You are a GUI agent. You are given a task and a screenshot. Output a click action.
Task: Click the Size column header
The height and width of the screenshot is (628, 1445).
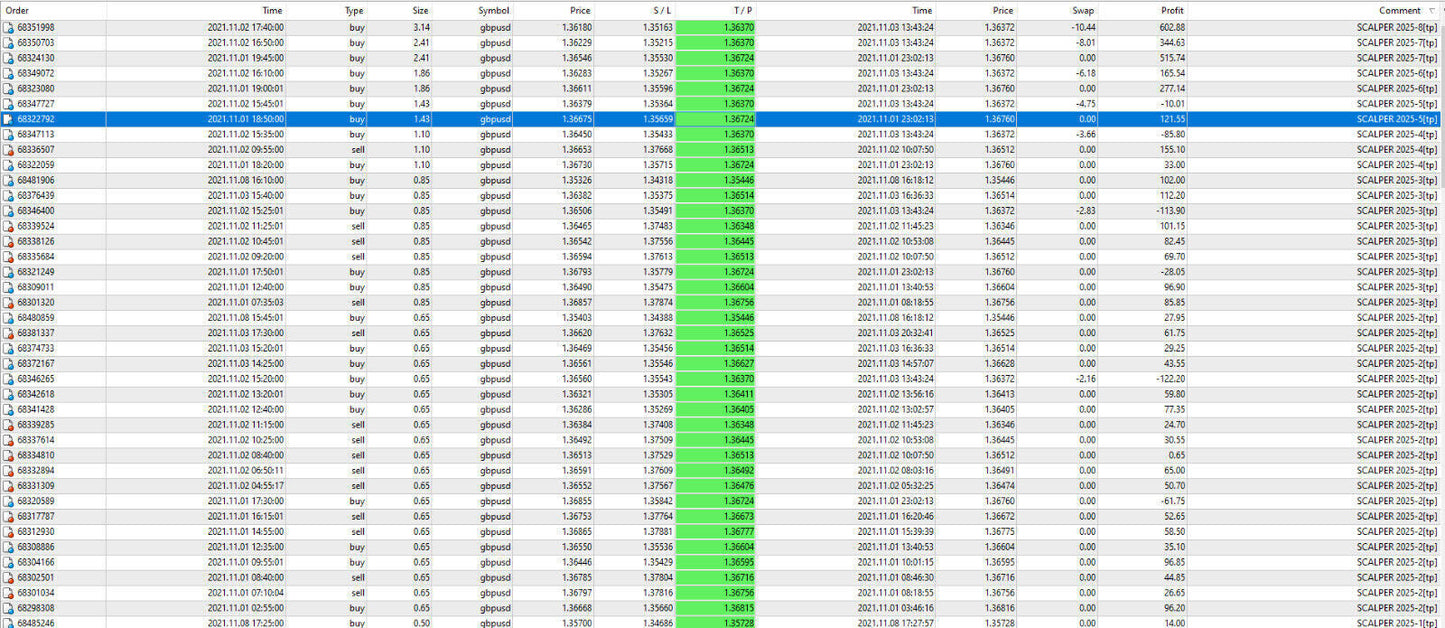coord(419,11)
